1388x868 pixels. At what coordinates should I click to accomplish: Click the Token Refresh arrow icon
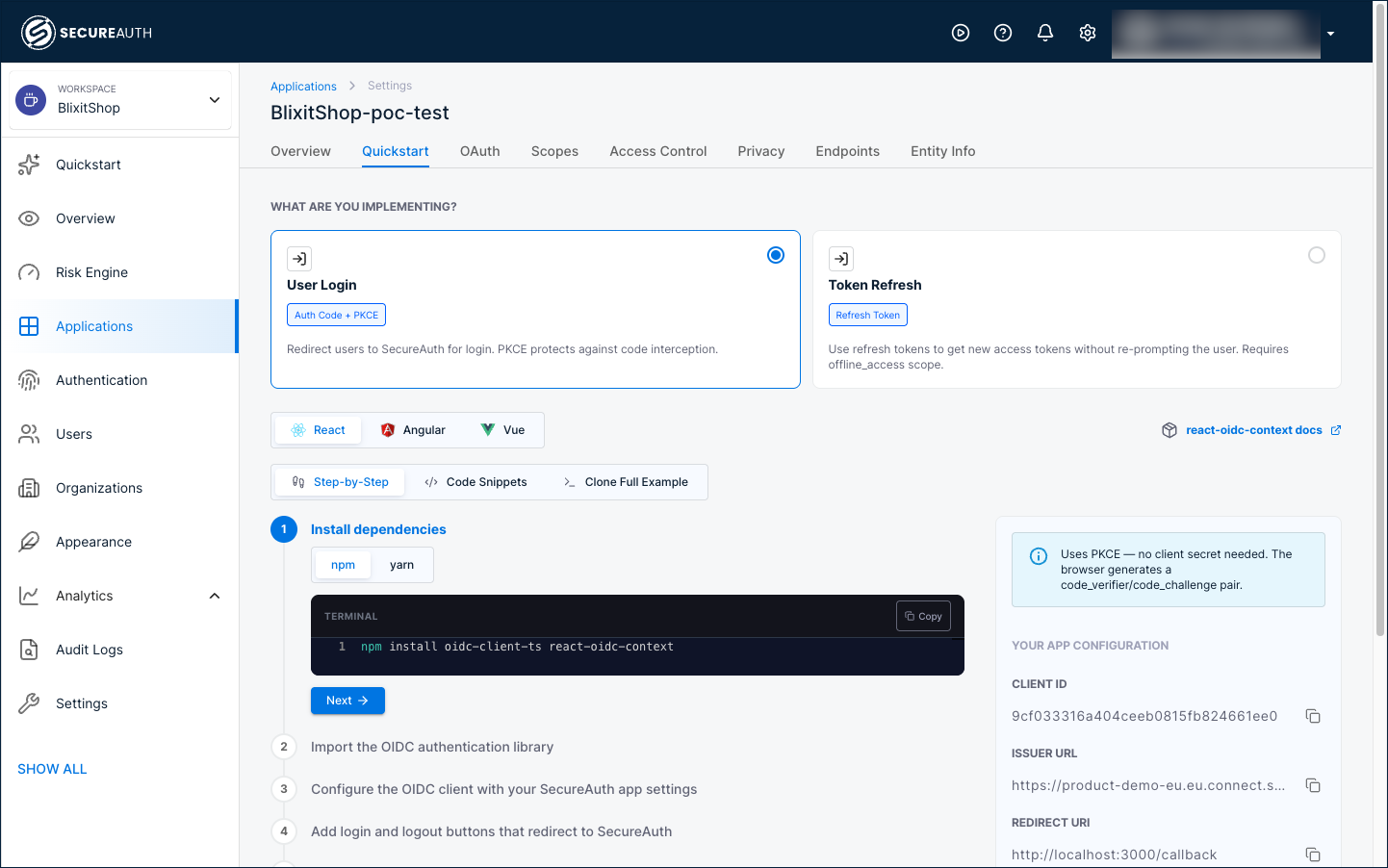pos(841,259)
